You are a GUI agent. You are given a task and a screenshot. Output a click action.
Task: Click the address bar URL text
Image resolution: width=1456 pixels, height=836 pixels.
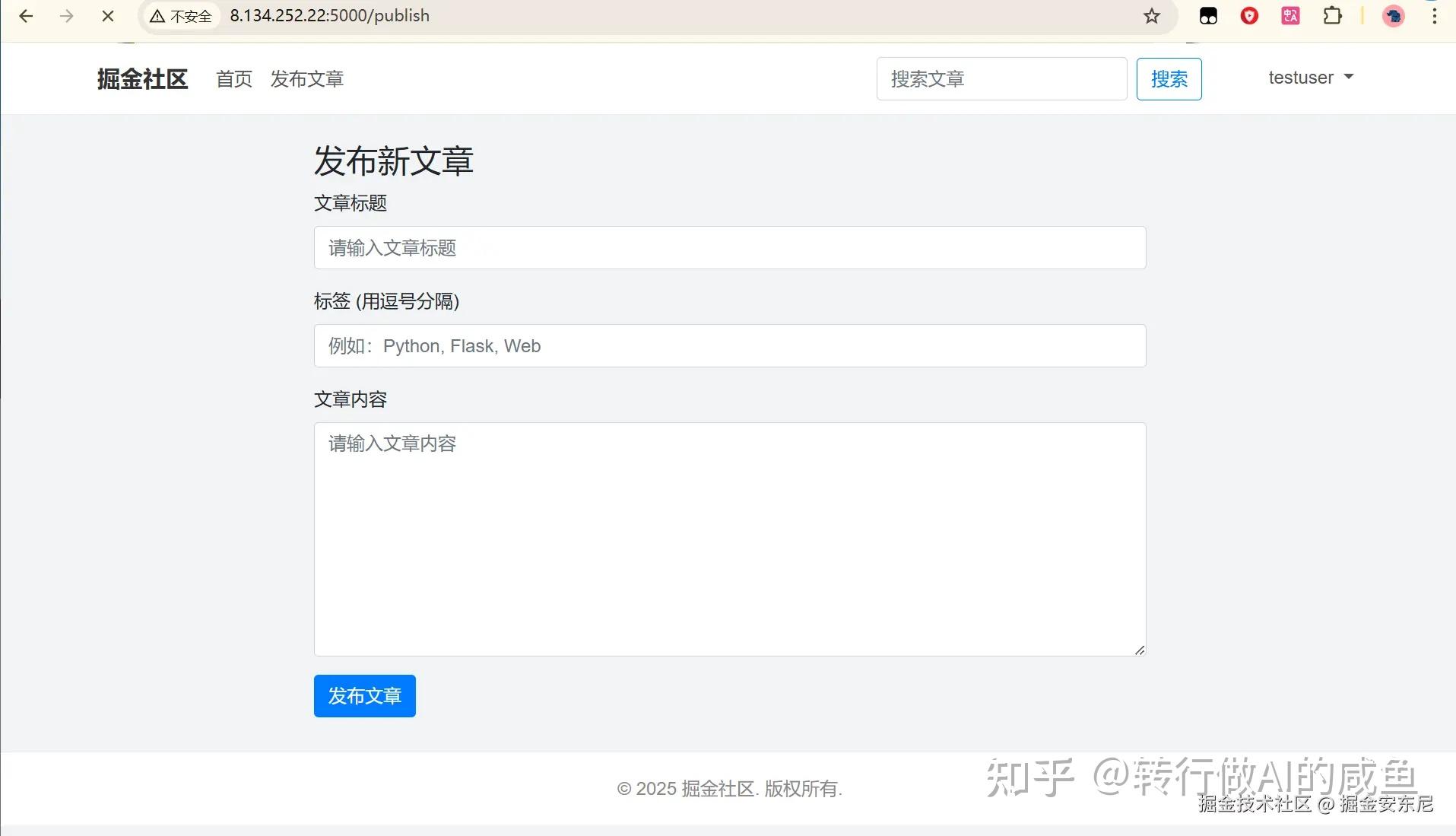click(330, 16)
